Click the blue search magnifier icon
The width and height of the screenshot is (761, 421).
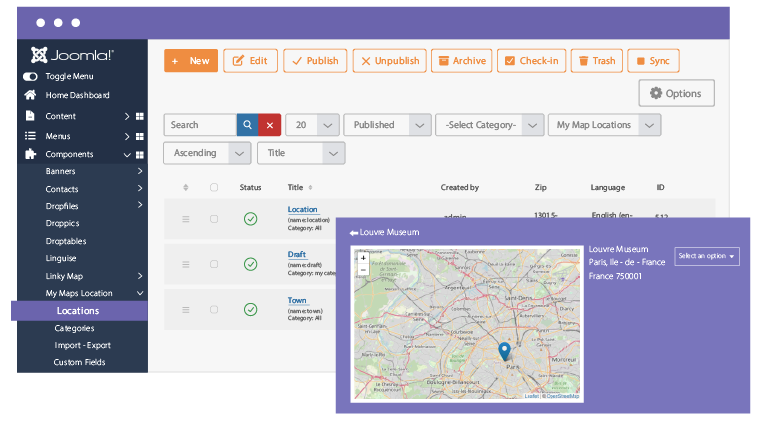[x=247, y=125]
